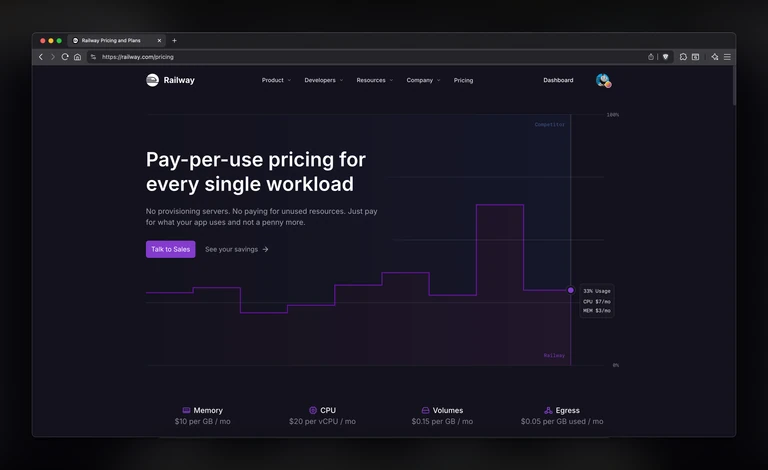Open site settings icon in address bar
This screenshot has width=768, height=470.
click(x=93, y=57)
